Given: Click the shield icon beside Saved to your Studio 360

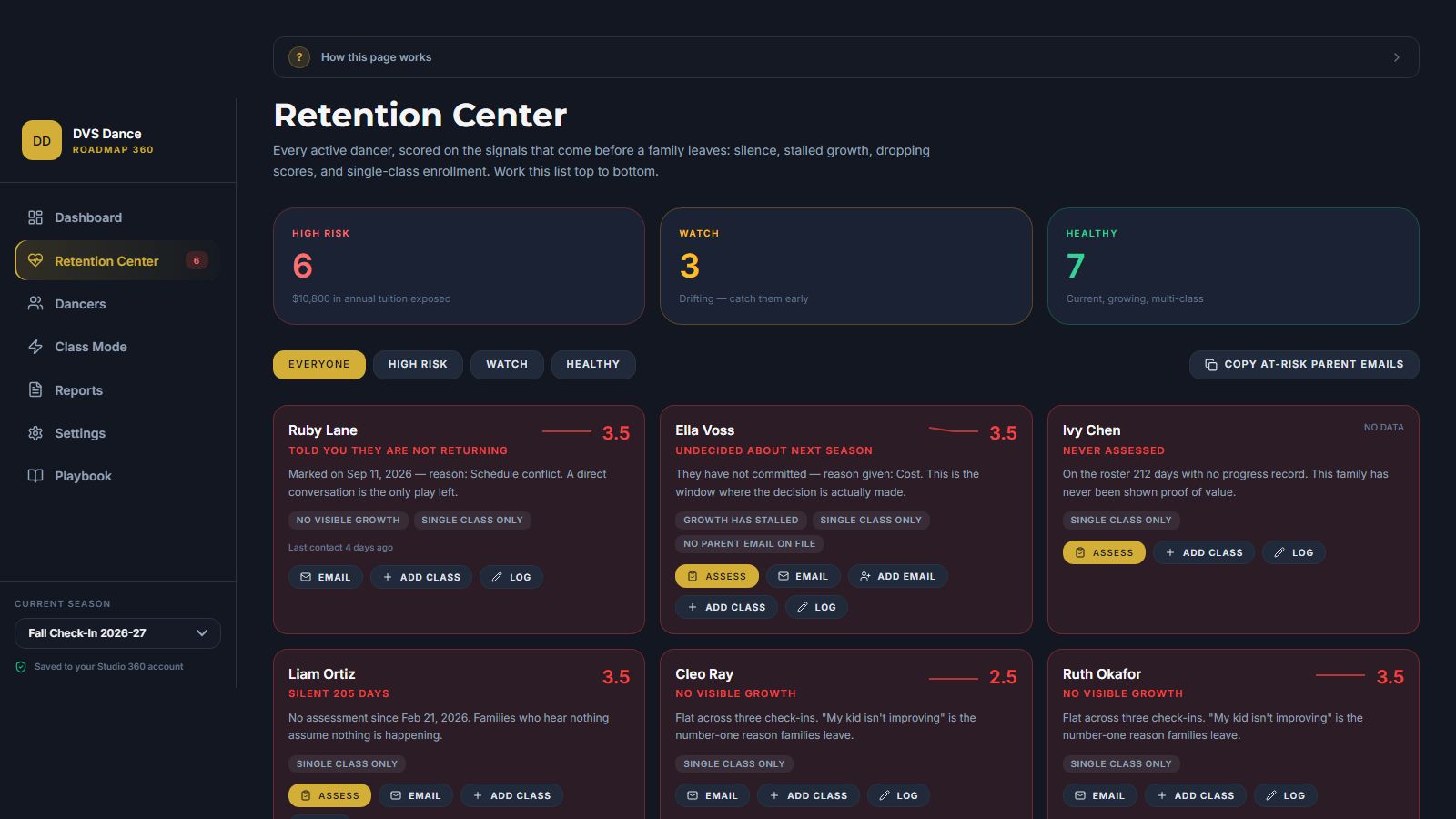Looking at the screenshot, I should coord(21,667).
